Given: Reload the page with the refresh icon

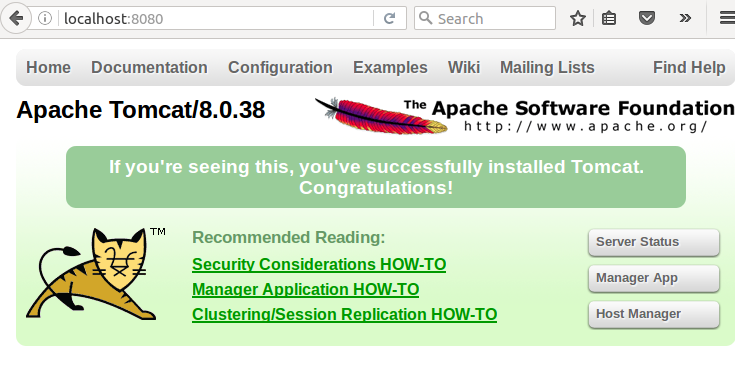Looking at the screenshot, I should (389, 18).
